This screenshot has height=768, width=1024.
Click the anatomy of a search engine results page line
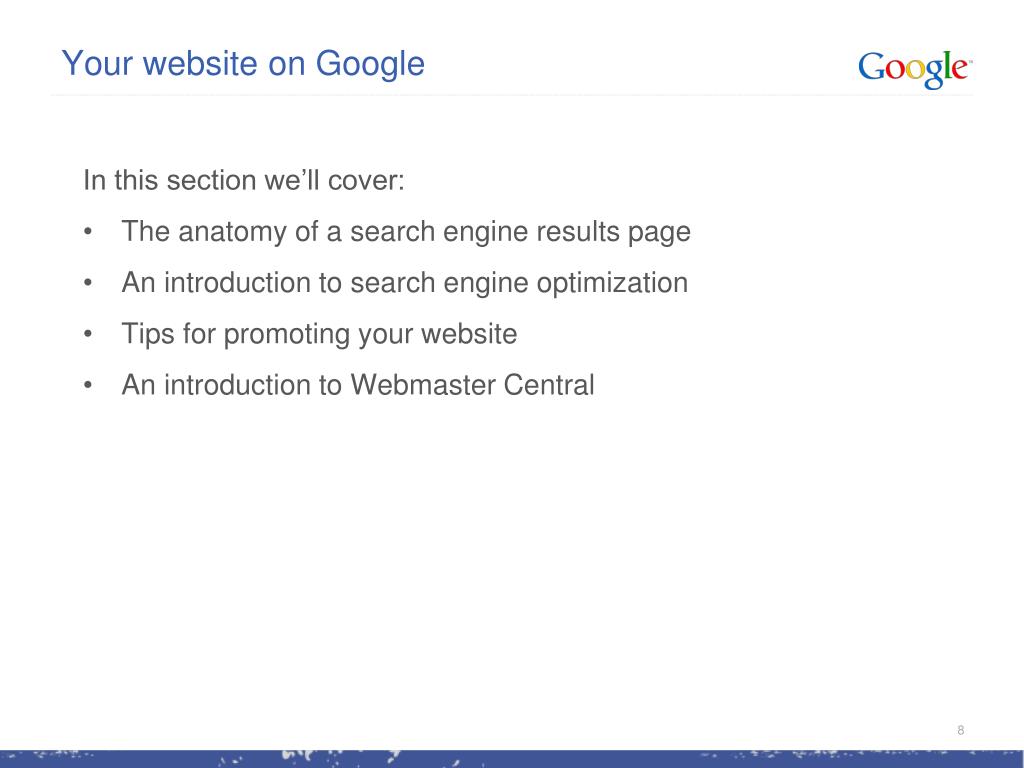point(406,232)
